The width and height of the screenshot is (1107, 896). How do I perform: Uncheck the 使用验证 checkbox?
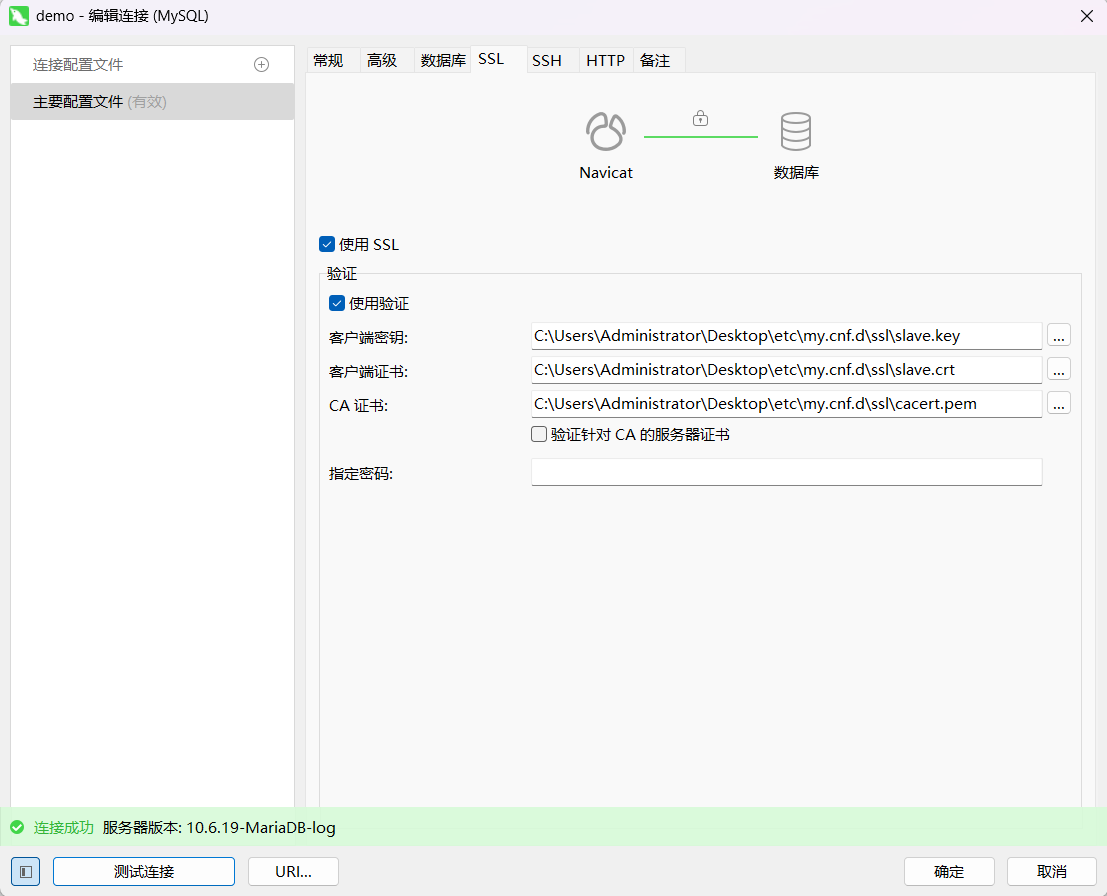pos(337,304)
